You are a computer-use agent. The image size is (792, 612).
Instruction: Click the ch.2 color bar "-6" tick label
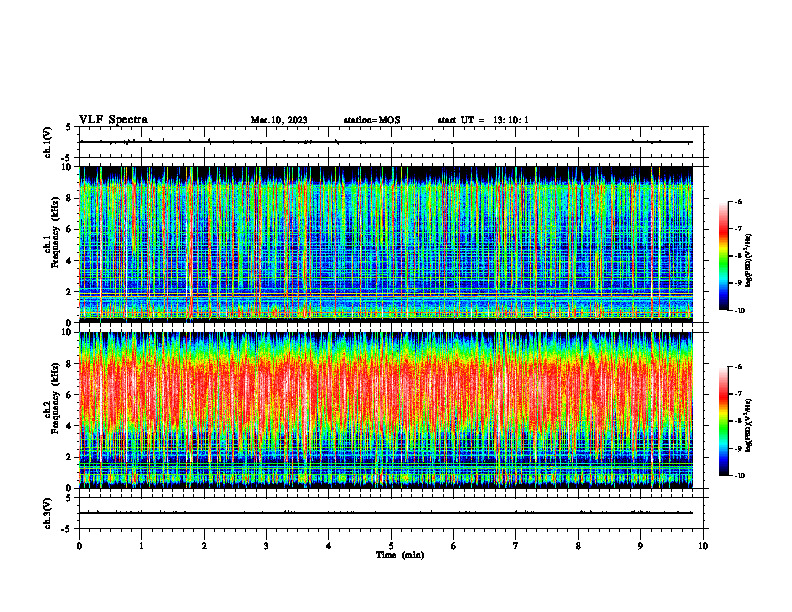click(x=738, y=367)
